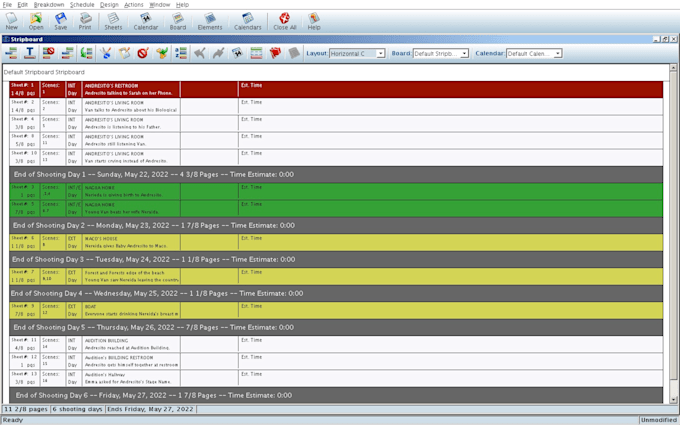Open the Edit menu
The image size is (680, 425).
click(x=23, y=4)
